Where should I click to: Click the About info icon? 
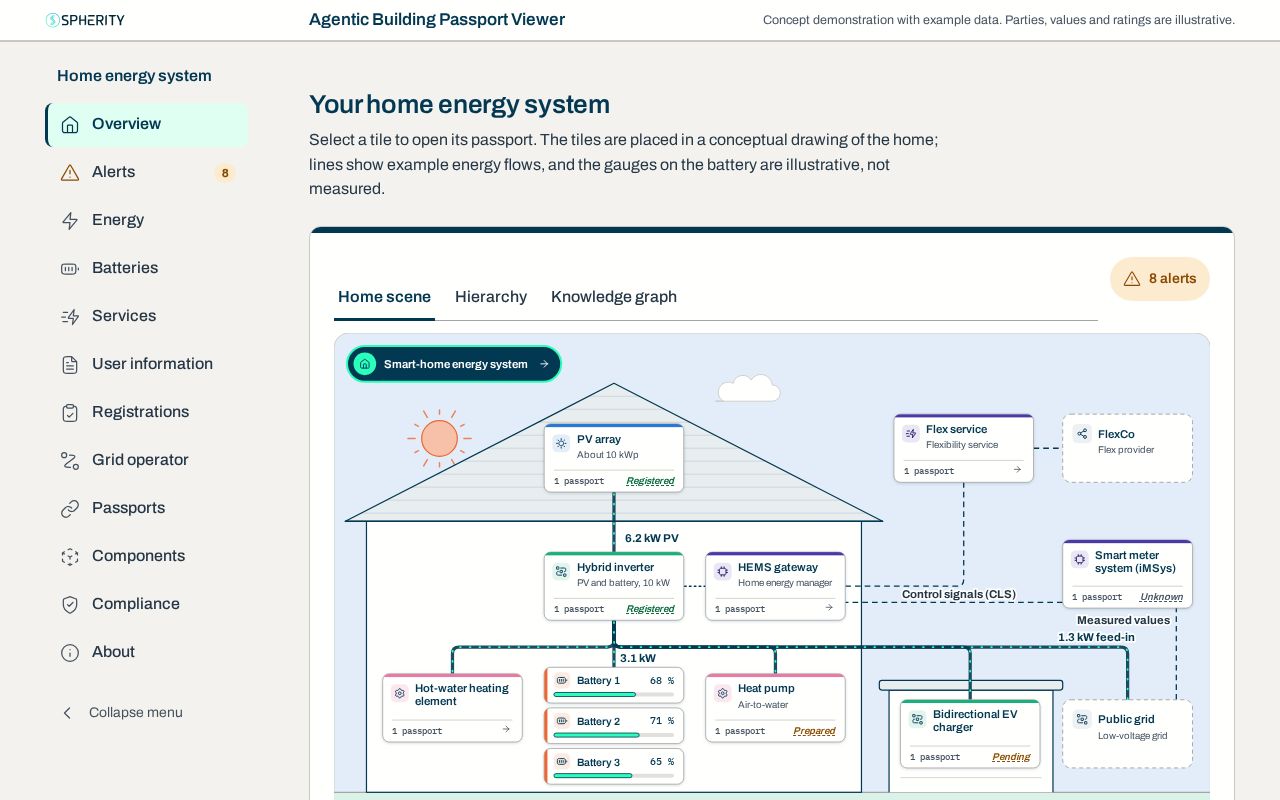coord(70,653)
